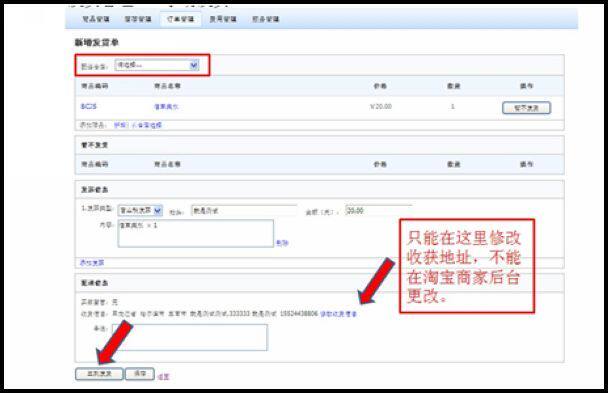This screenshot has height=393, width=608.
Task: Select the highlighted 订单管理 tab
Action: pyautogui.click(x=181, y=19)
